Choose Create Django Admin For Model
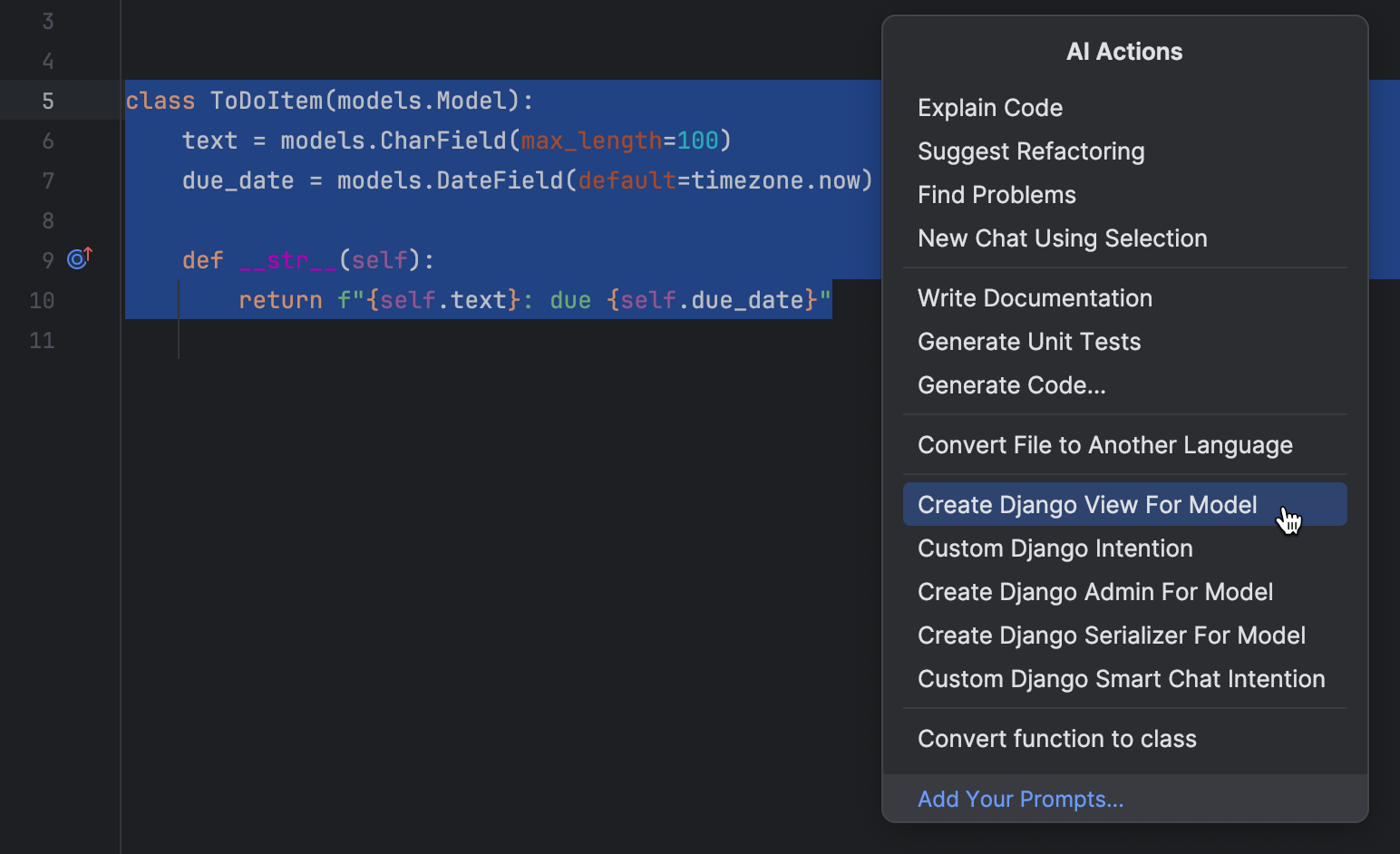 [x=1094, y=592]
